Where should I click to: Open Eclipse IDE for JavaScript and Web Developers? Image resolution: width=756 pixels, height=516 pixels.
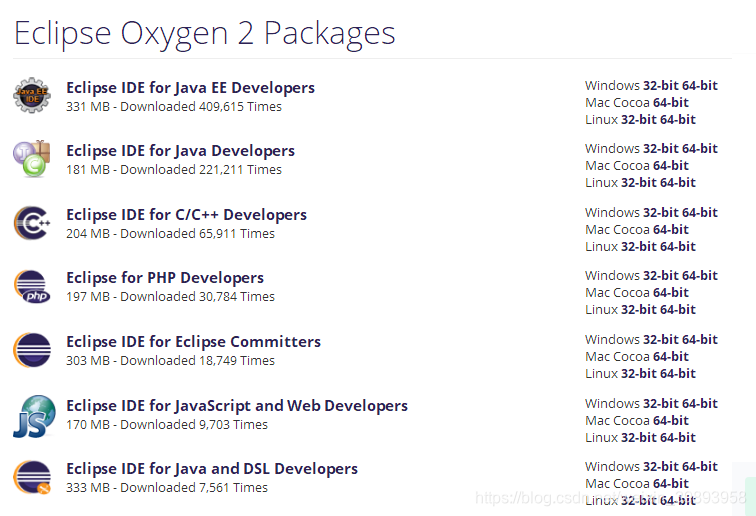point(237,406)
